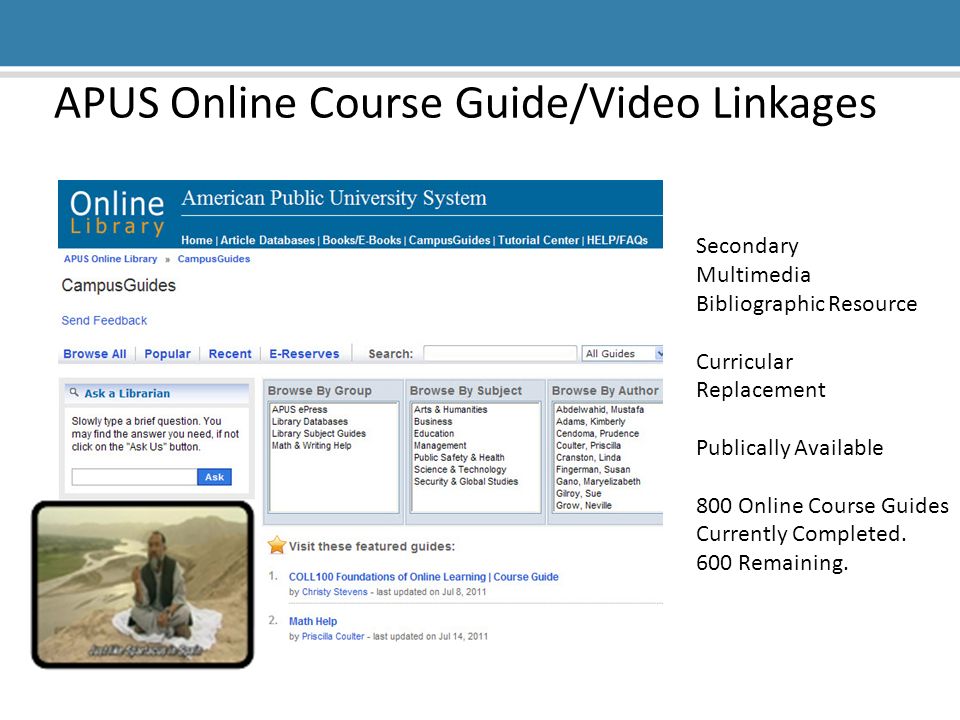Switch to the Browse All tab
This screenshot has width=960, height=720.
coord(95,354)
